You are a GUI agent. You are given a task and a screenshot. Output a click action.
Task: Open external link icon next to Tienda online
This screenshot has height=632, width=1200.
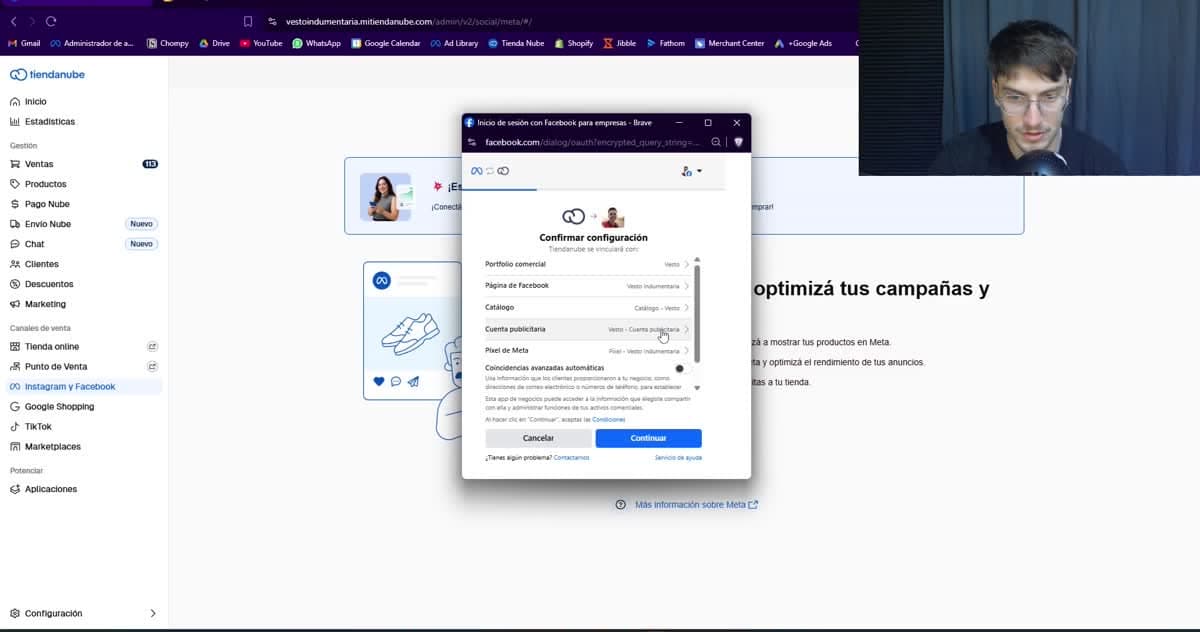coord(152,346)
